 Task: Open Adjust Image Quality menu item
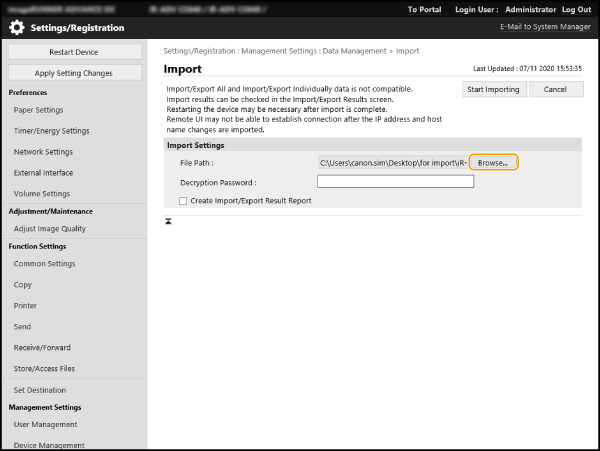click(50, 229)
